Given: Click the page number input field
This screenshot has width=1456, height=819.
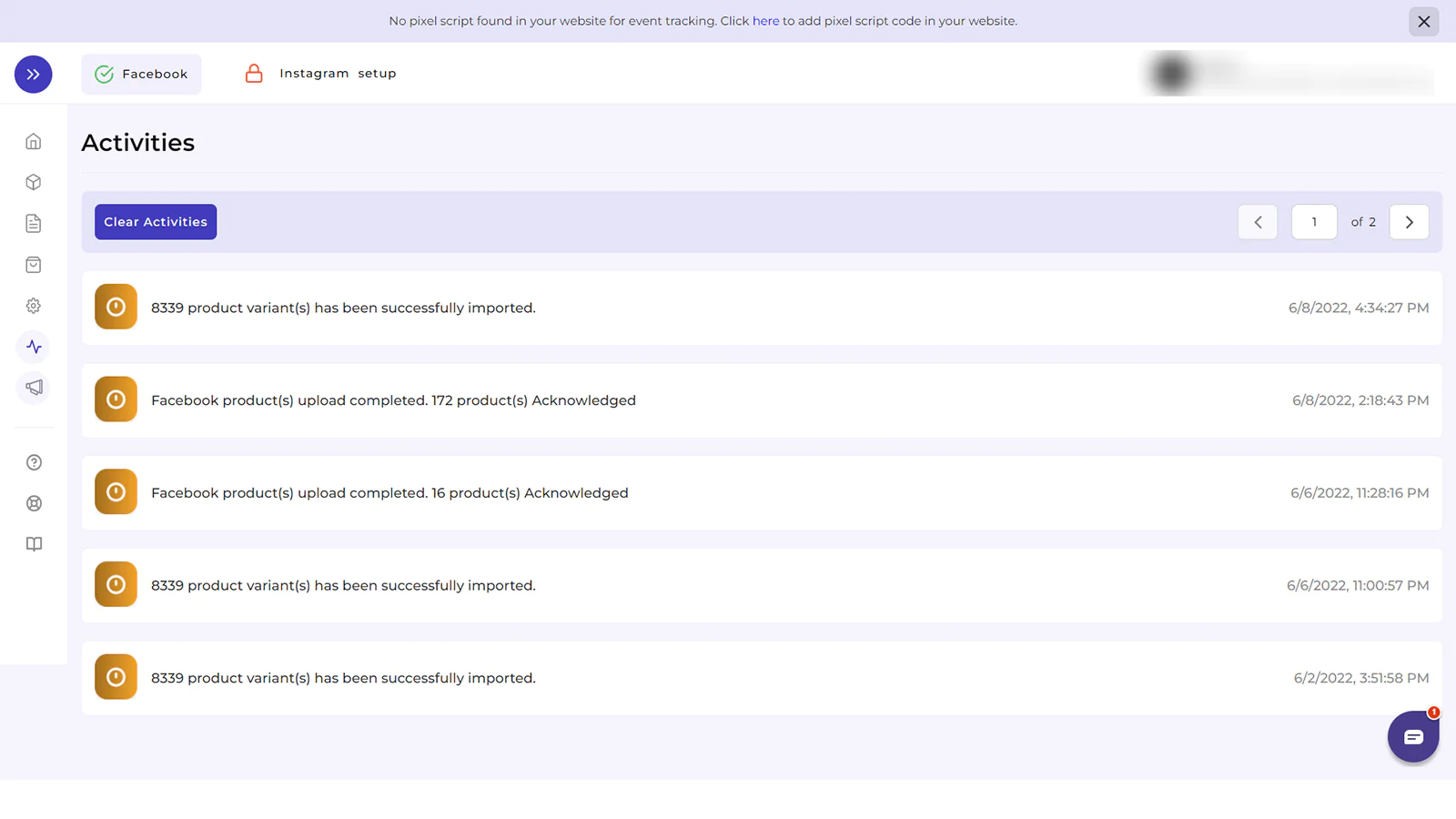Looking at the screenshot, I should (x=1314, y=222).
